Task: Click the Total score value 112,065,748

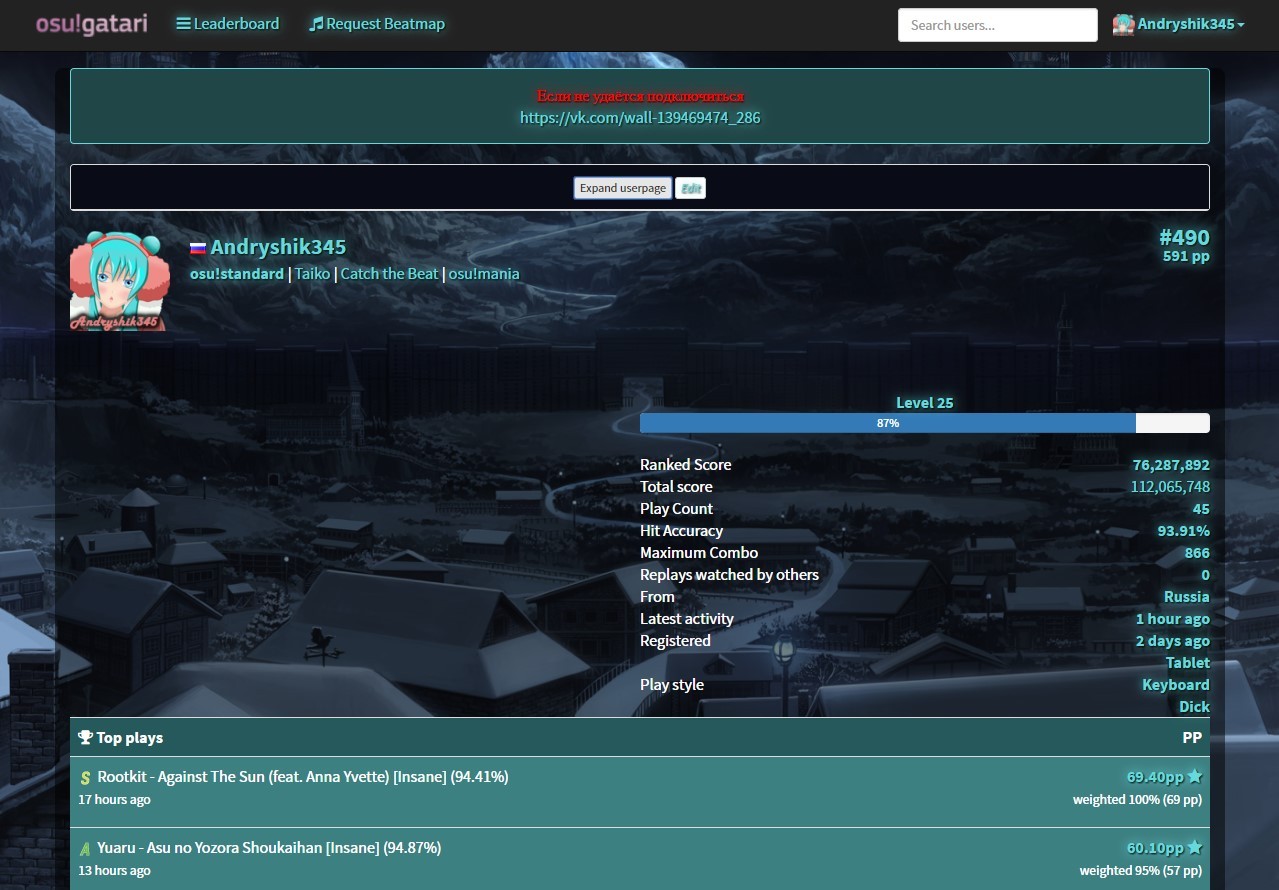Action: coord(1170,487)
